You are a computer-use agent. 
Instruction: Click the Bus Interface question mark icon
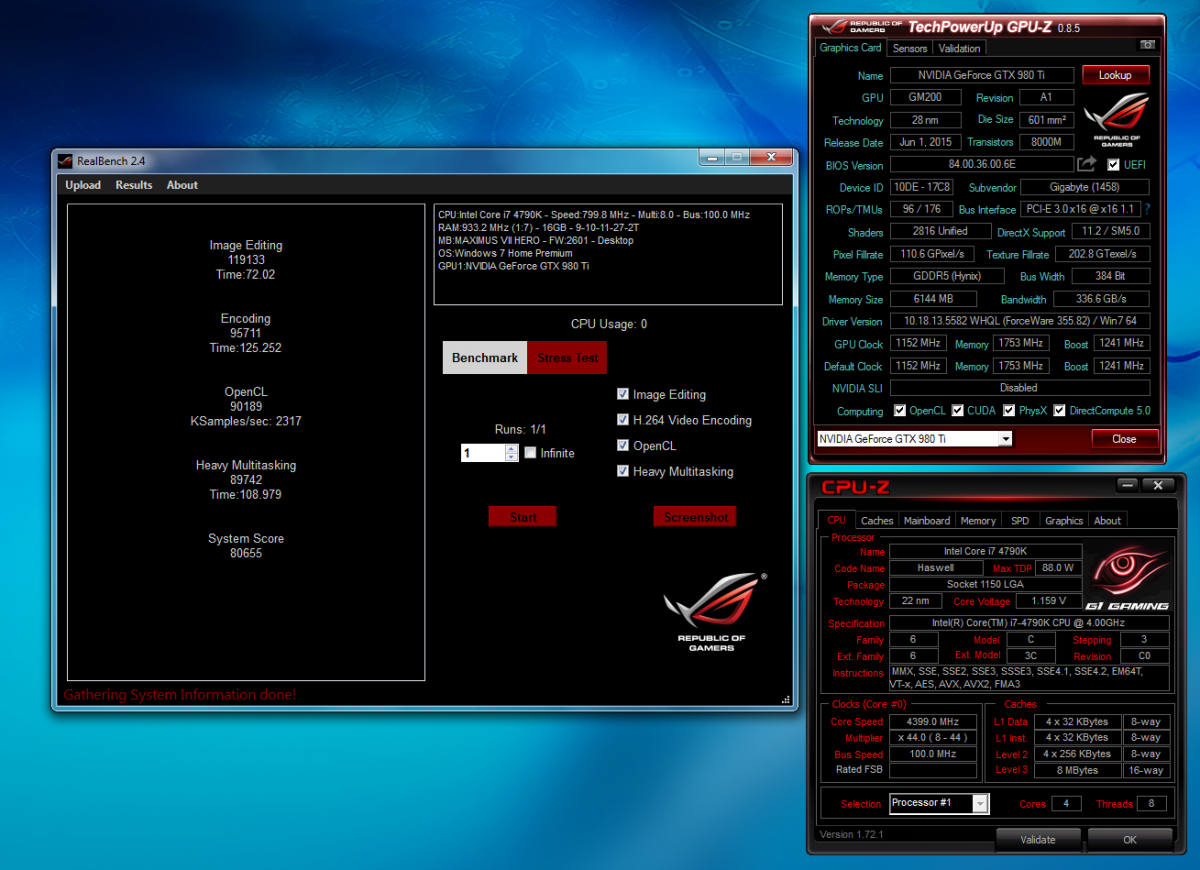pos(1147,209)
